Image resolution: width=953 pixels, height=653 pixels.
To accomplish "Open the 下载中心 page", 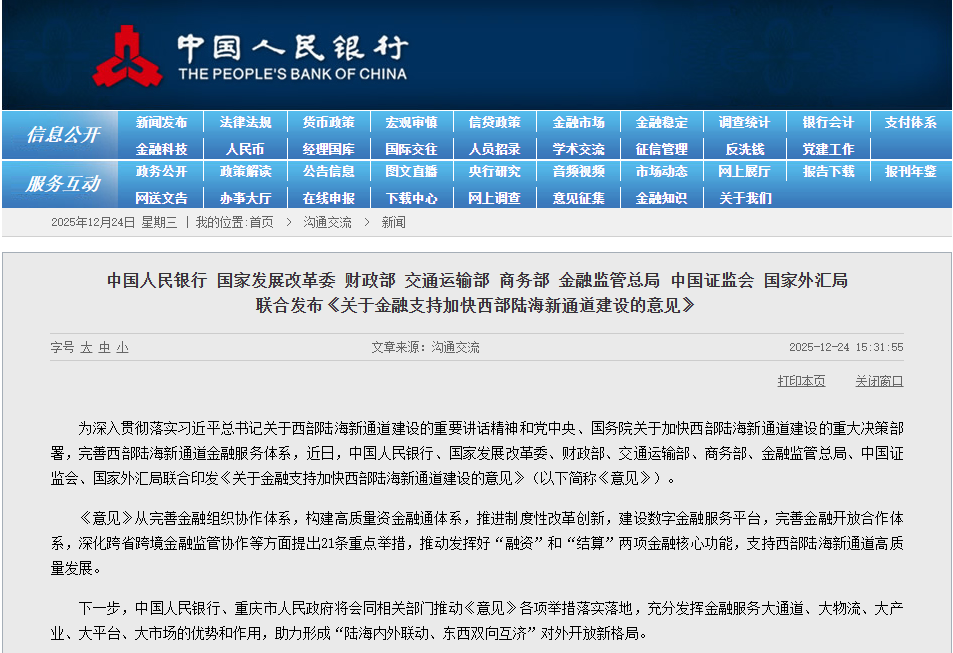I will pos(411,197).
